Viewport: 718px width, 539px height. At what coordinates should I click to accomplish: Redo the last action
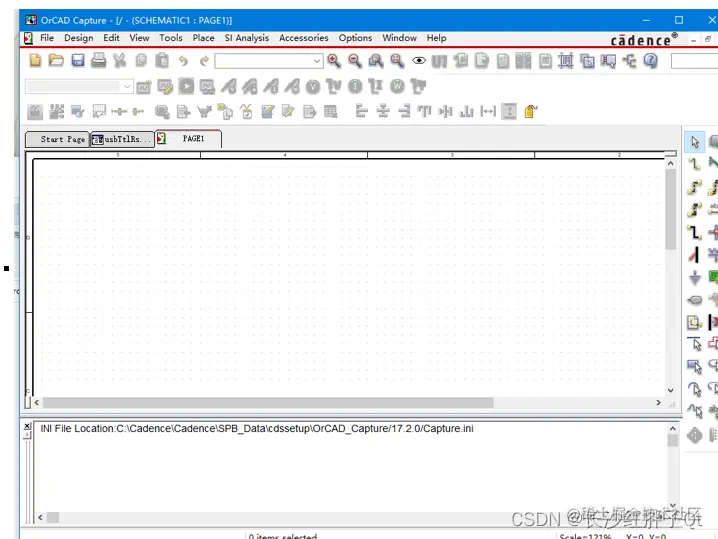click(x=204, y=60)
